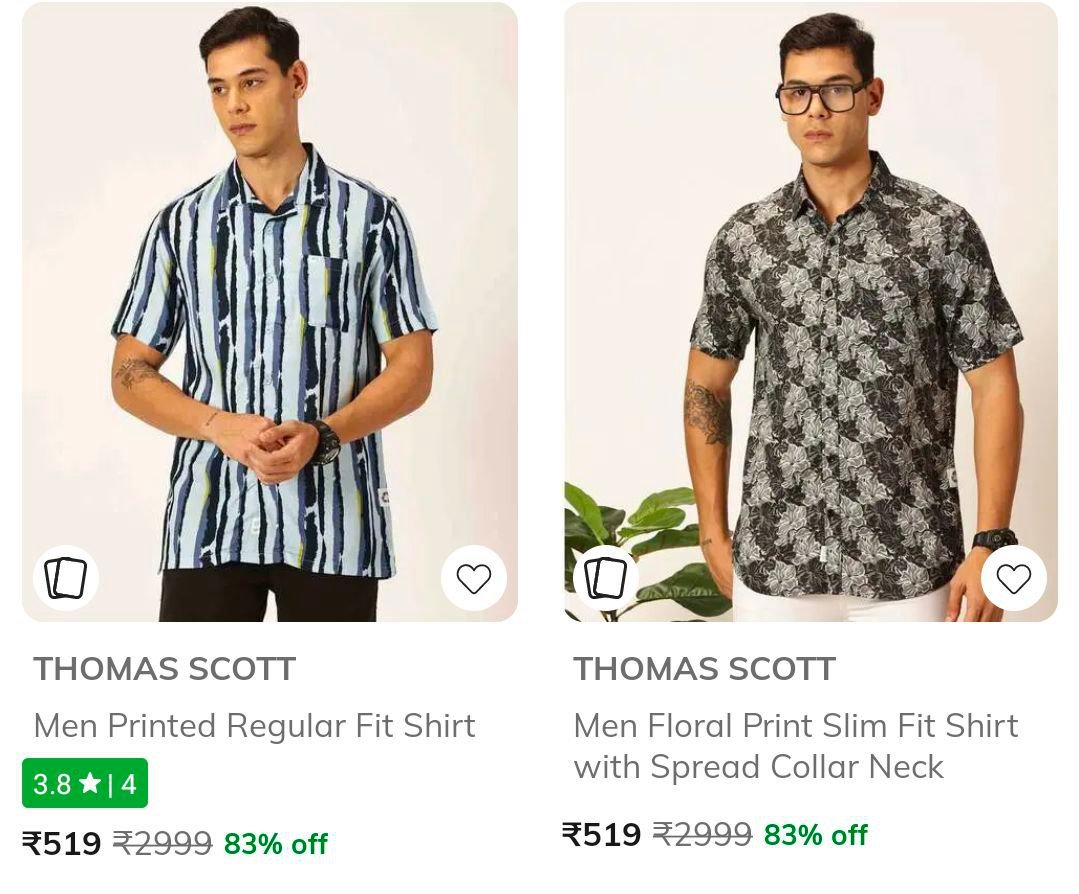This screenshot has height=894, width=1079.
Task: Click the review count 4 in the rating badge
Action: tap(129, 784)
